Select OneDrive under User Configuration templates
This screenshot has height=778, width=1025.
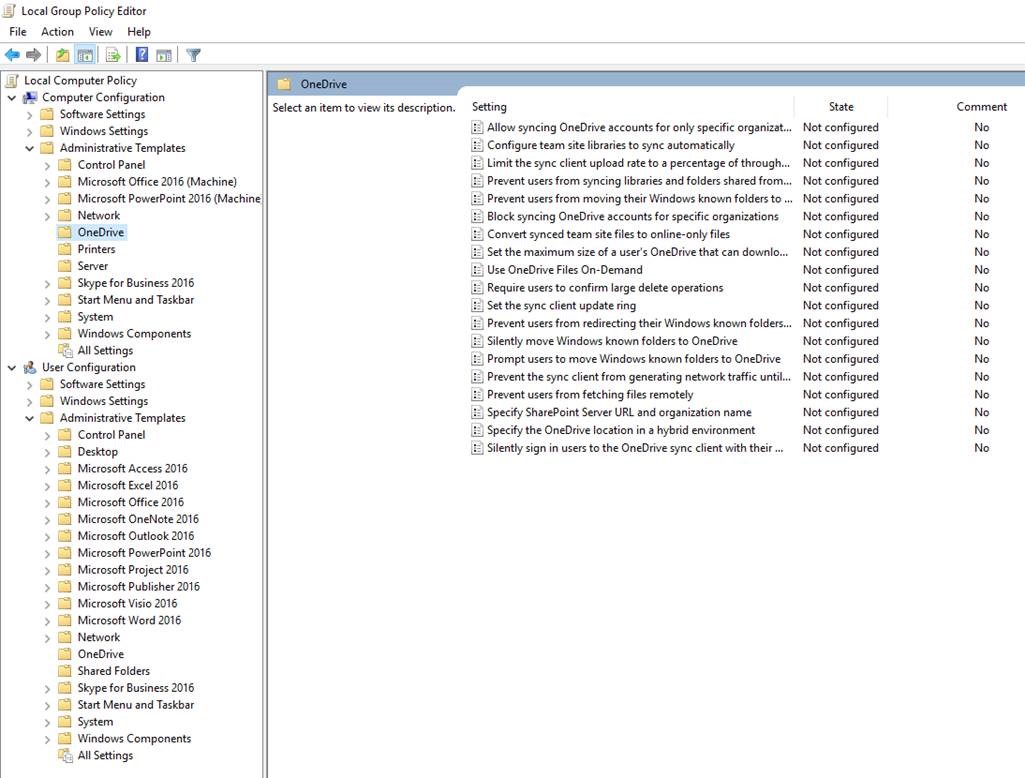tap(101, 654)
